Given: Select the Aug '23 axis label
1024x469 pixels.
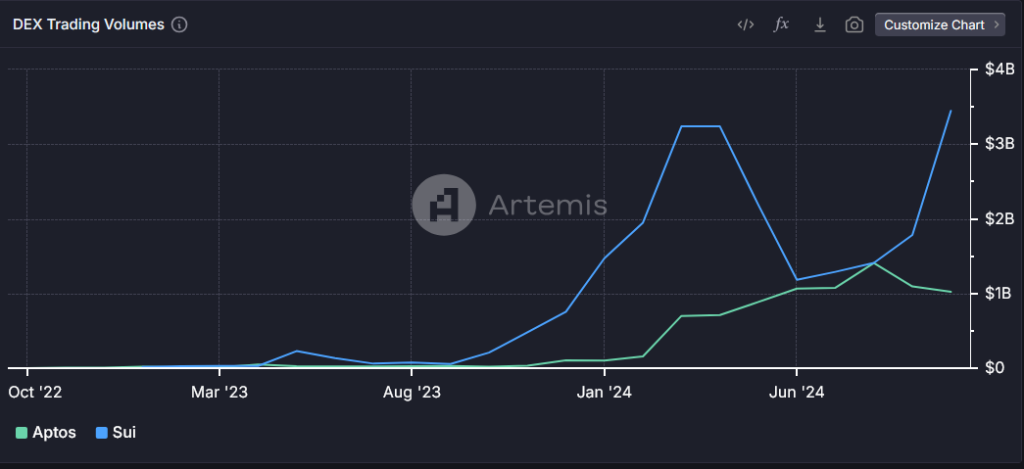Looking at the screenshot, I should 411,393.
